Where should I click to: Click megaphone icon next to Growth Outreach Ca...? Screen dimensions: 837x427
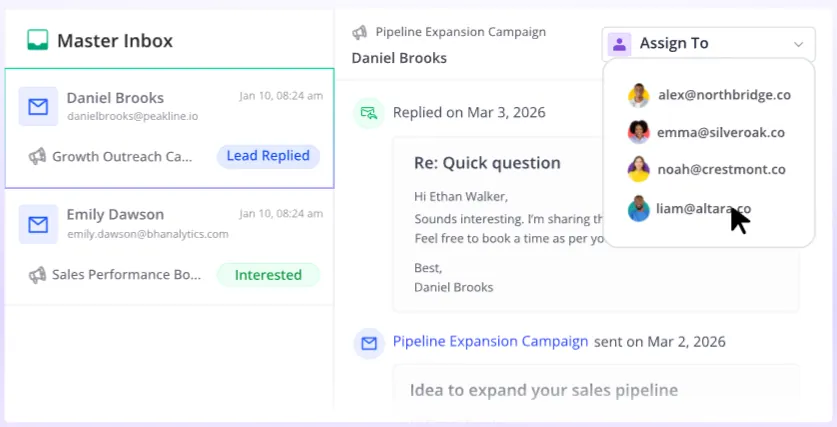pyautogui.click(x=37, y=156)
